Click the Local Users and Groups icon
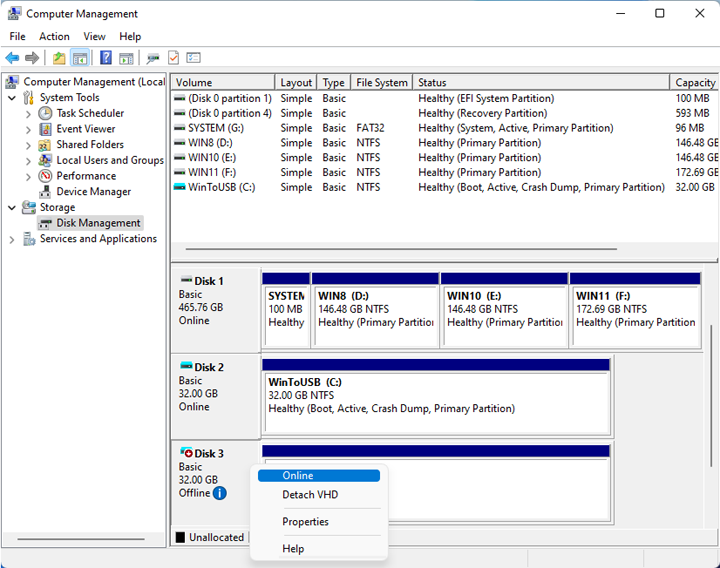The height and width of the screenshot is (568, 720). 45,160
